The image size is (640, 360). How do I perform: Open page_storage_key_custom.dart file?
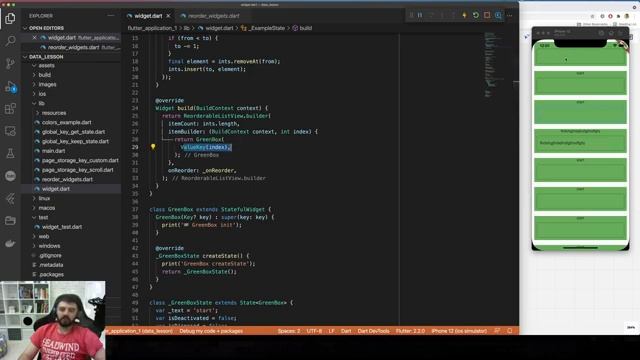80,160
